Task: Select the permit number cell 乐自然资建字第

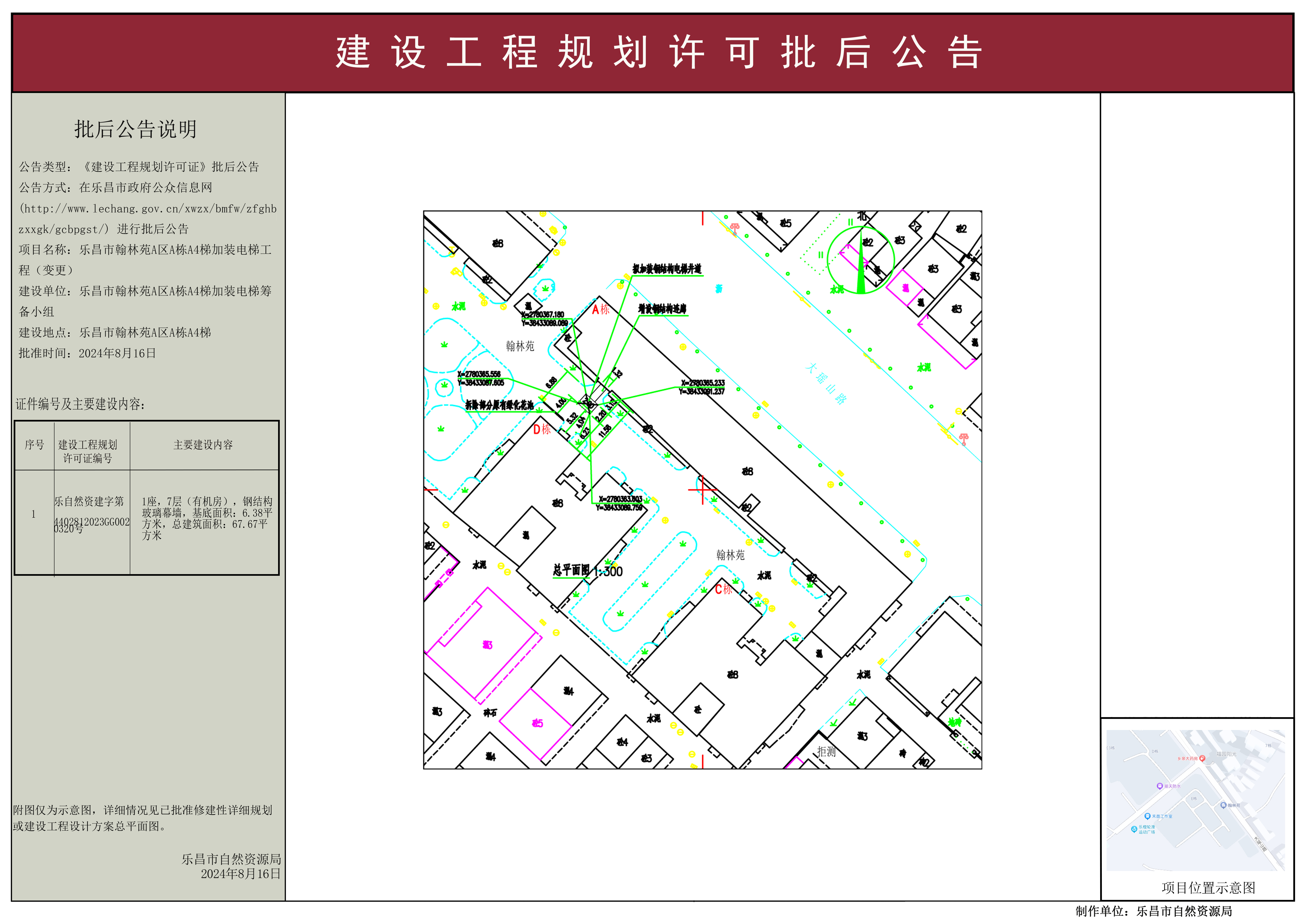Action: 92,515
